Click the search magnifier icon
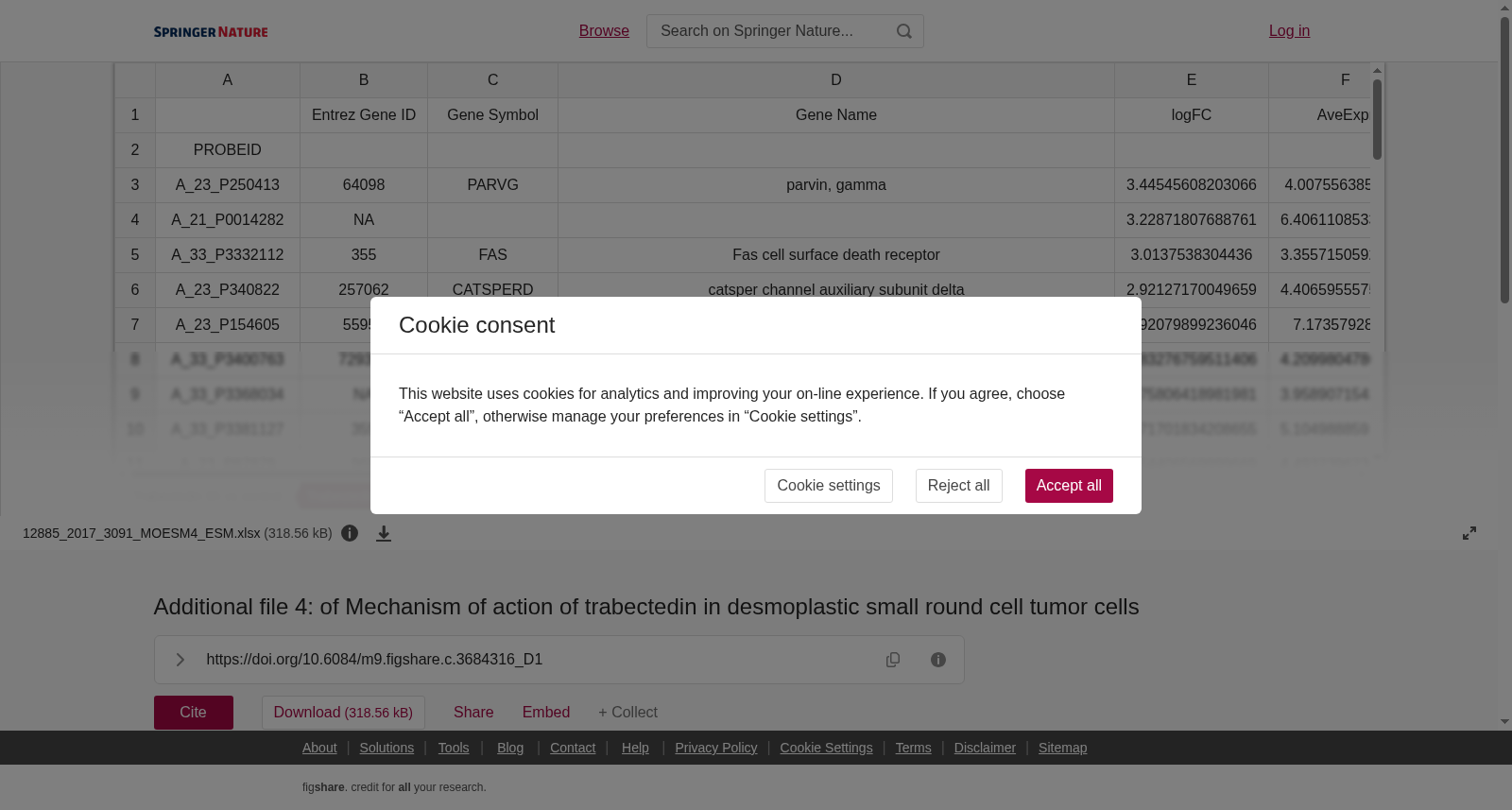Viewport: 1512px width, 810px height. [904, 31]
